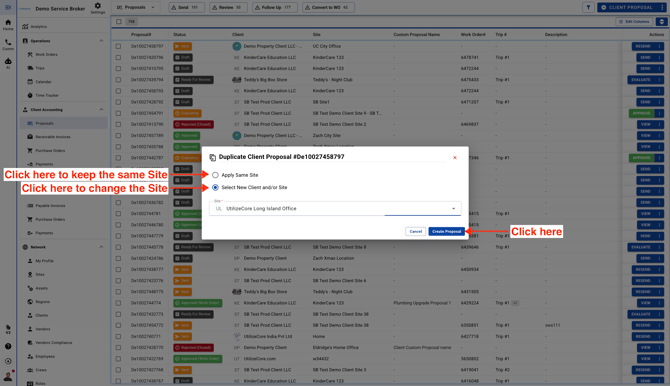Collapse the Operations section
670x386 pixels.
click(101, 41)
